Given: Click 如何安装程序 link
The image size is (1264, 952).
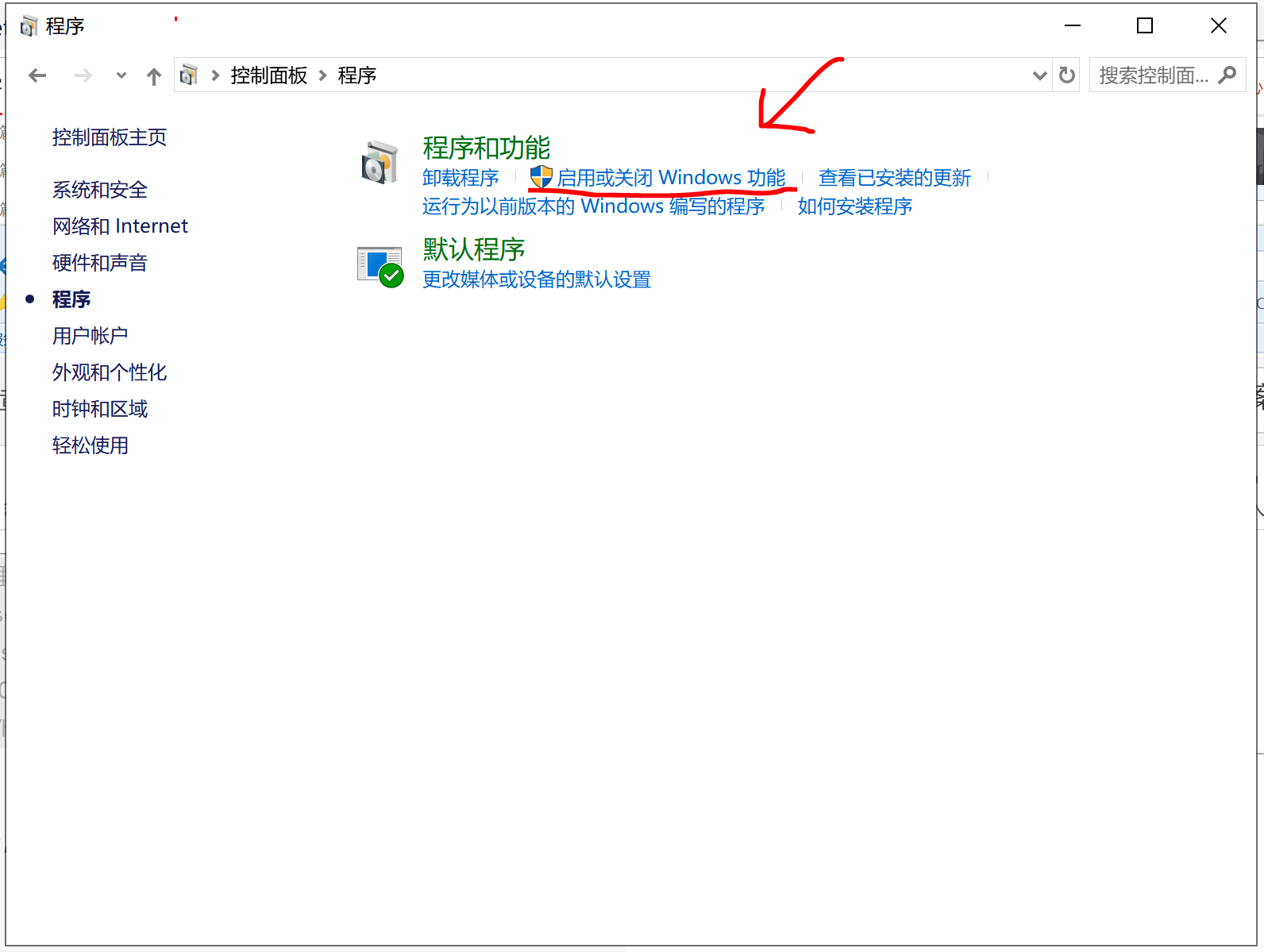Looking at the screenshot, I should pyautogui.click(x=855, y=206).
